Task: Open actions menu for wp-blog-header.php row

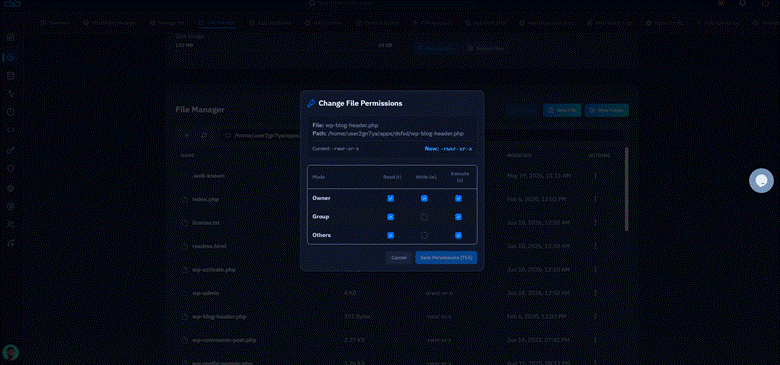Action: pyautogui.click(x=595, y=317)
